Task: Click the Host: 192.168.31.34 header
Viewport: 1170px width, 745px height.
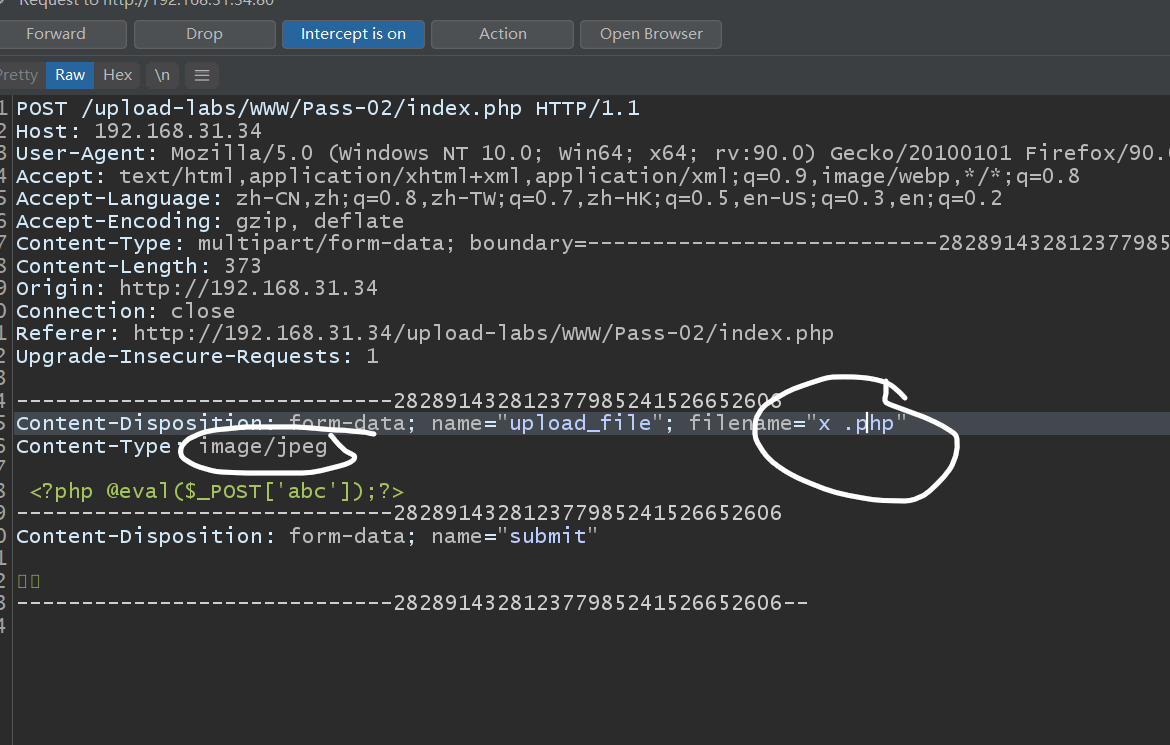Action: click(139, 131)
